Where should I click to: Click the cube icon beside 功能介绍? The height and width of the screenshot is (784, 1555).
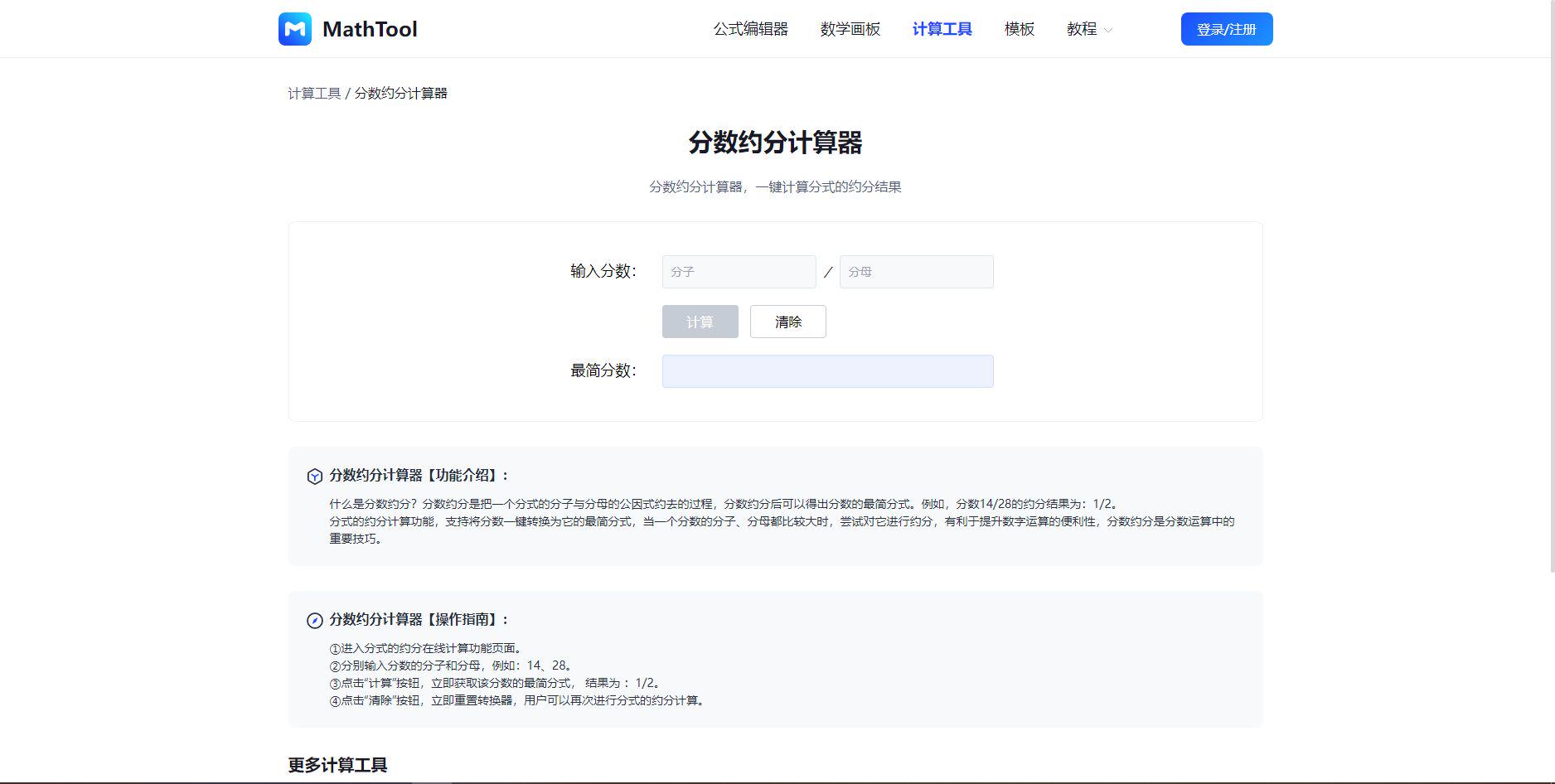pos(315,477)
